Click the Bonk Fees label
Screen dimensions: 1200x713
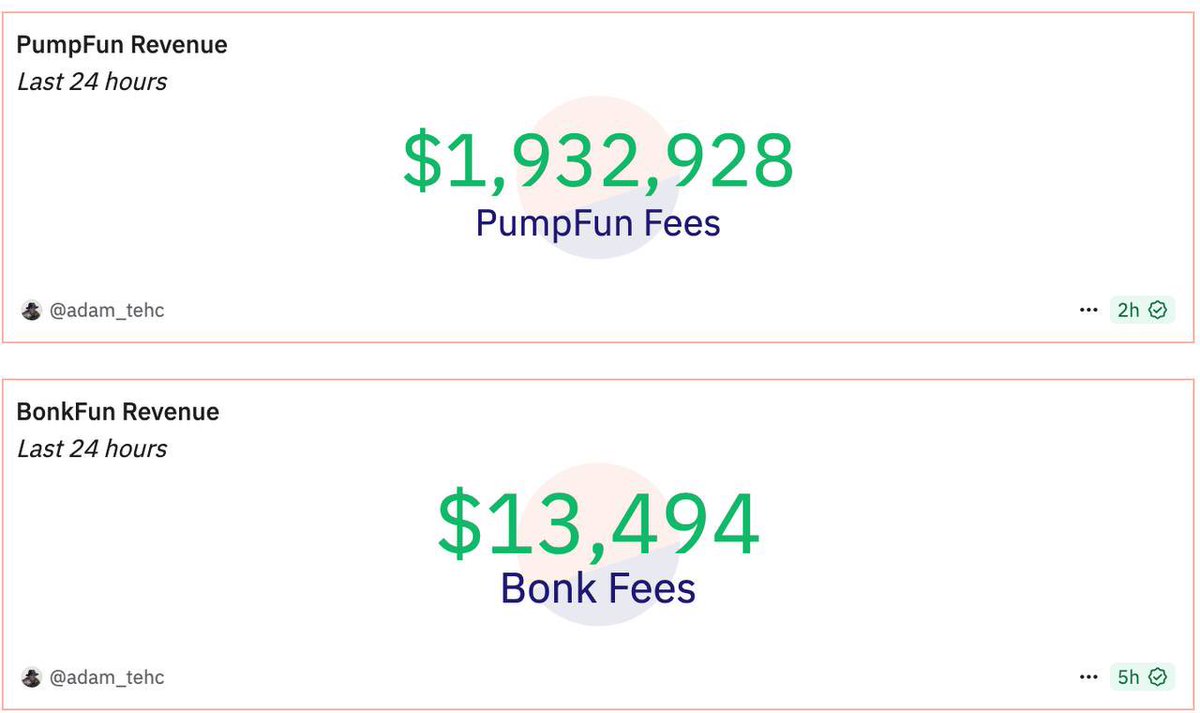(x=598, y=588)
